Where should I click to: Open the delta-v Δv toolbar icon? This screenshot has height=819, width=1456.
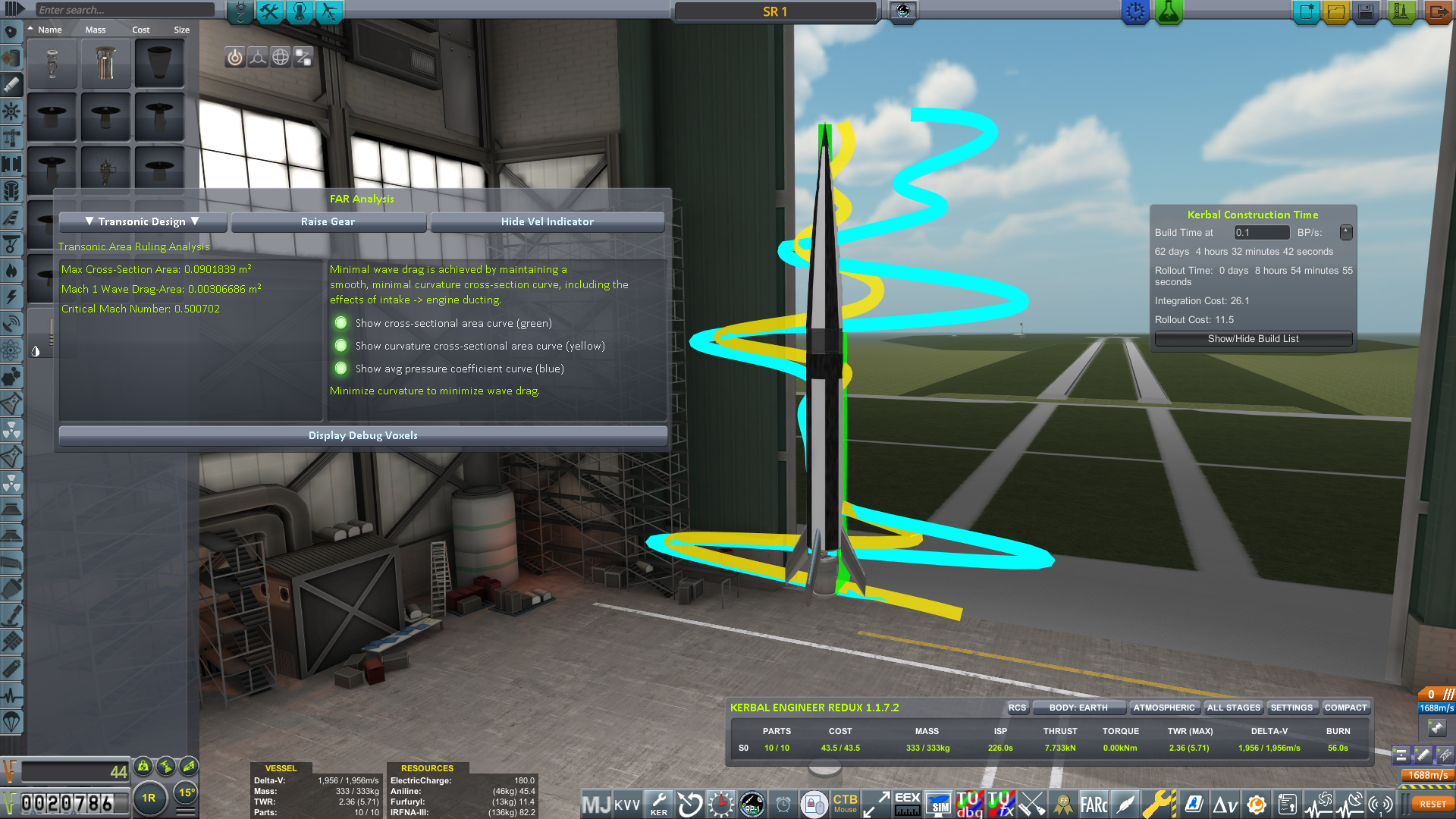1225,804
